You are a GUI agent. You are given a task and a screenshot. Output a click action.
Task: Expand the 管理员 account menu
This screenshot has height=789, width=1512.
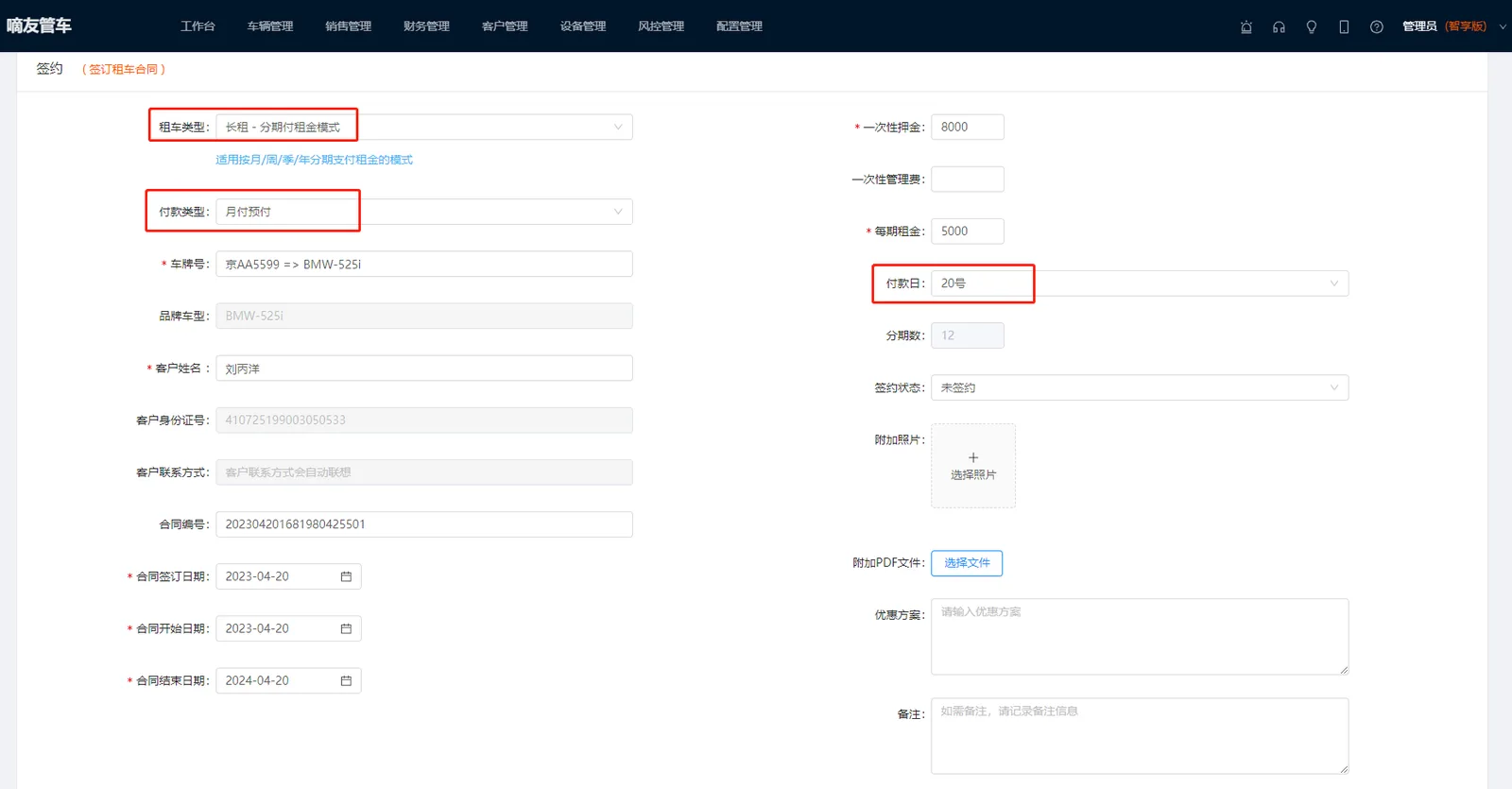(1454, 26)
